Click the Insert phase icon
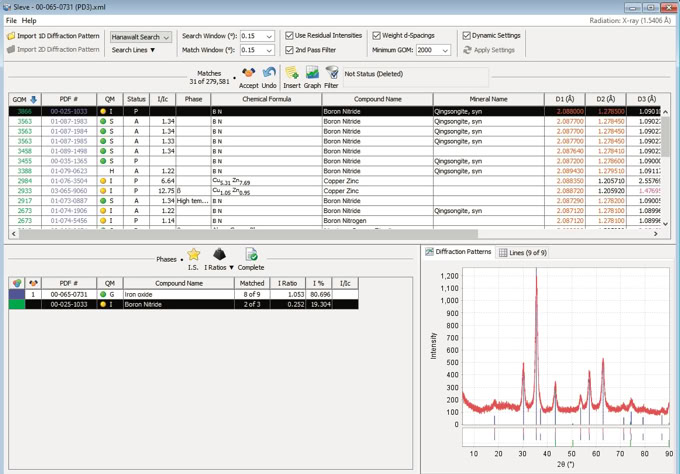 point(291,75)
